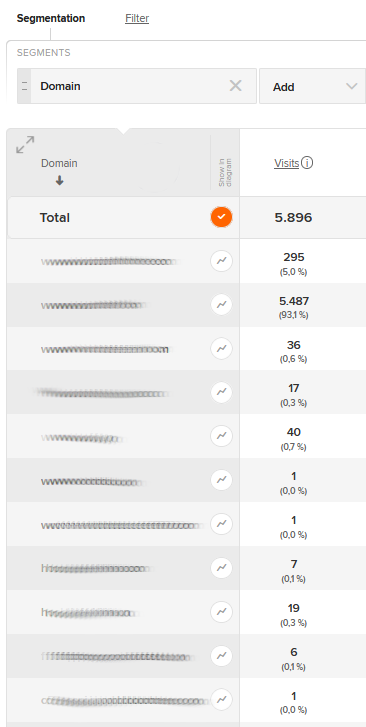This screenshot has width=366, height=727.
Task: Toggle diagram for the 6 visits row
Action: click(221, 656)
